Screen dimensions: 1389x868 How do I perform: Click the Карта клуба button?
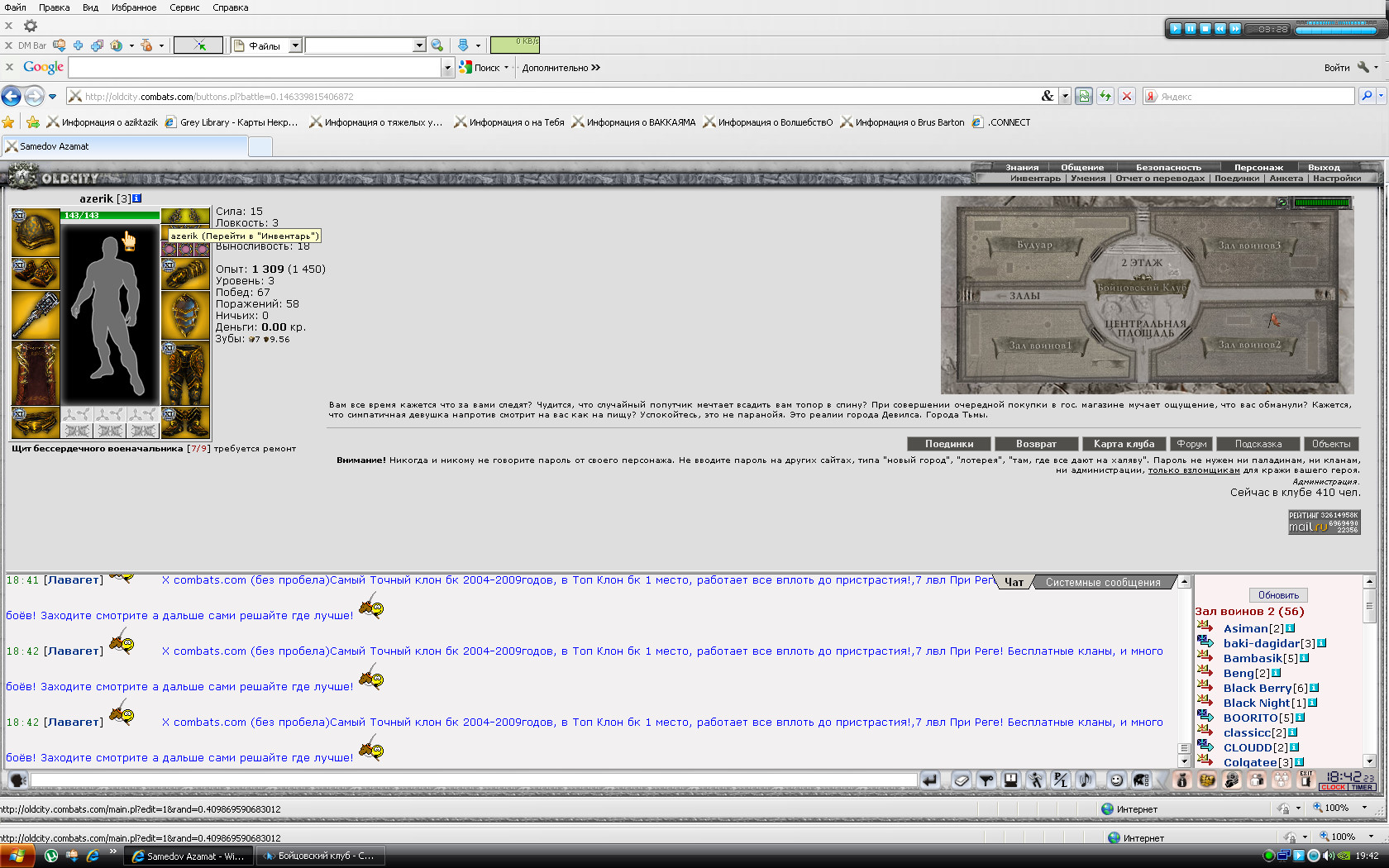(1124, 444)
